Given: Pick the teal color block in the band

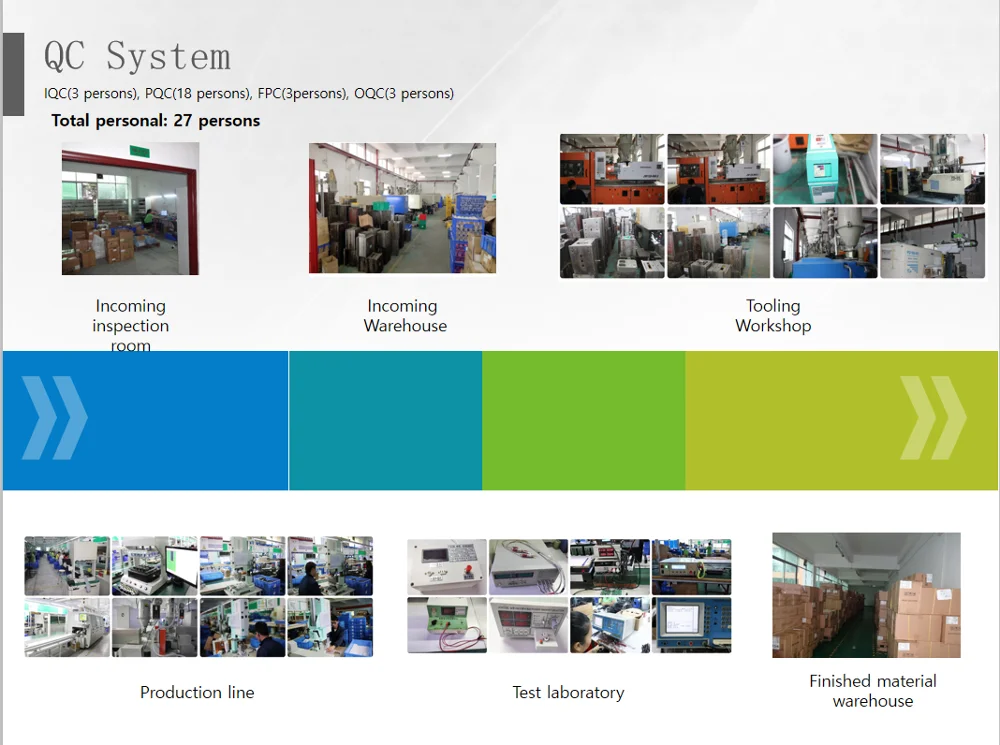Looking at the screenshot, I should pyautogui.click(x=385, y=420).
